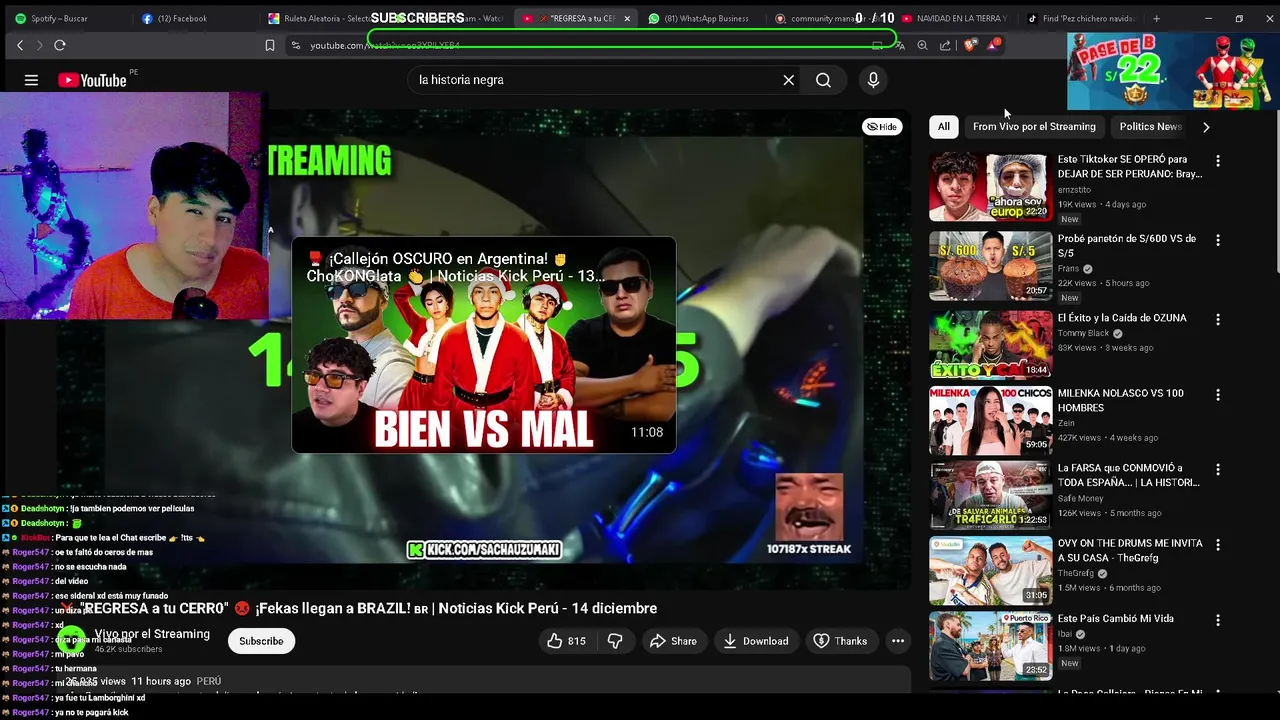1280x720 pixels.
Task: Open options for OVY ON THE DRUMS video
Action: pyautogui.click(x=1217, y=544)
